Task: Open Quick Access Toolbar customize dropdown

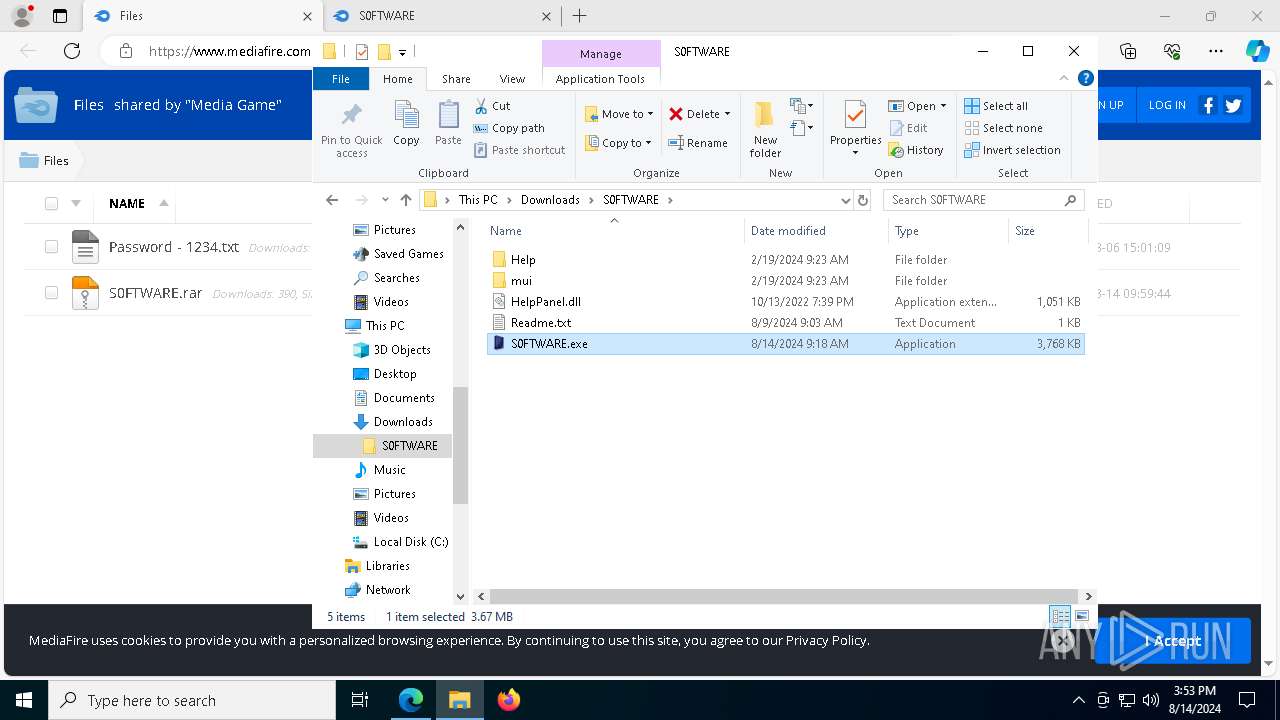Action: coord(402,52)
